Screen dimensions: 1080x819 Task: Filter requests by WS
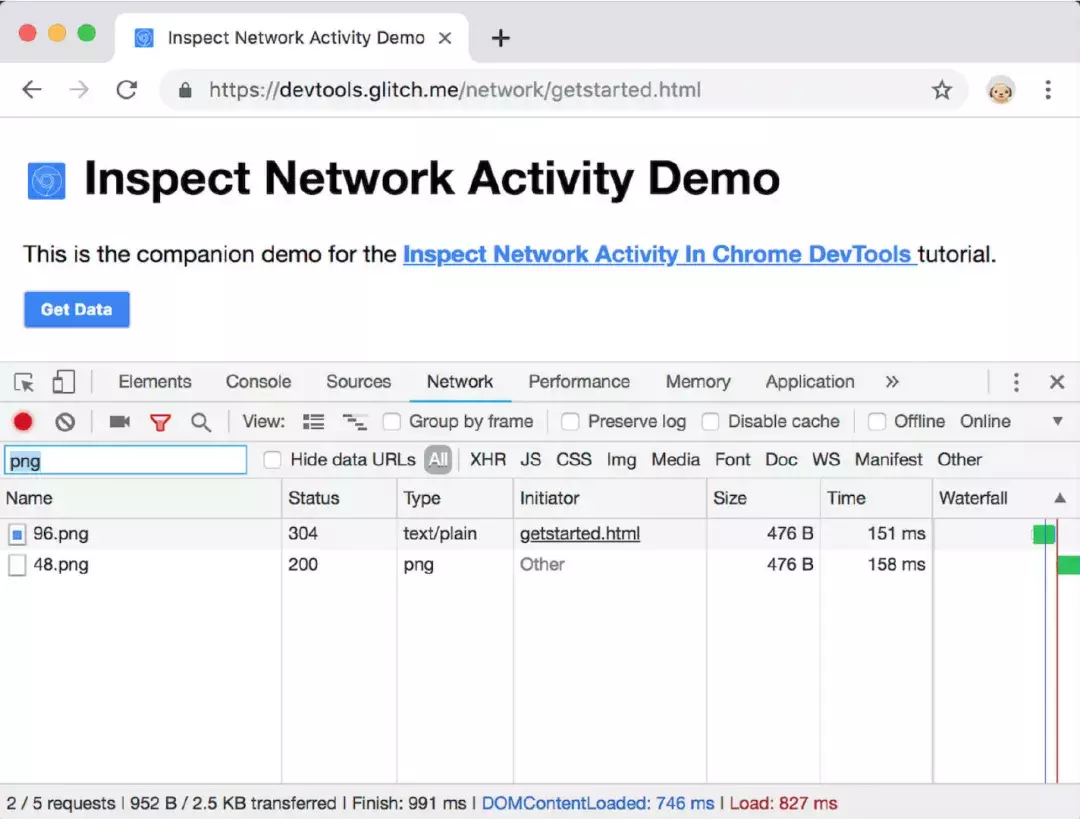click(x=826, y=459)
